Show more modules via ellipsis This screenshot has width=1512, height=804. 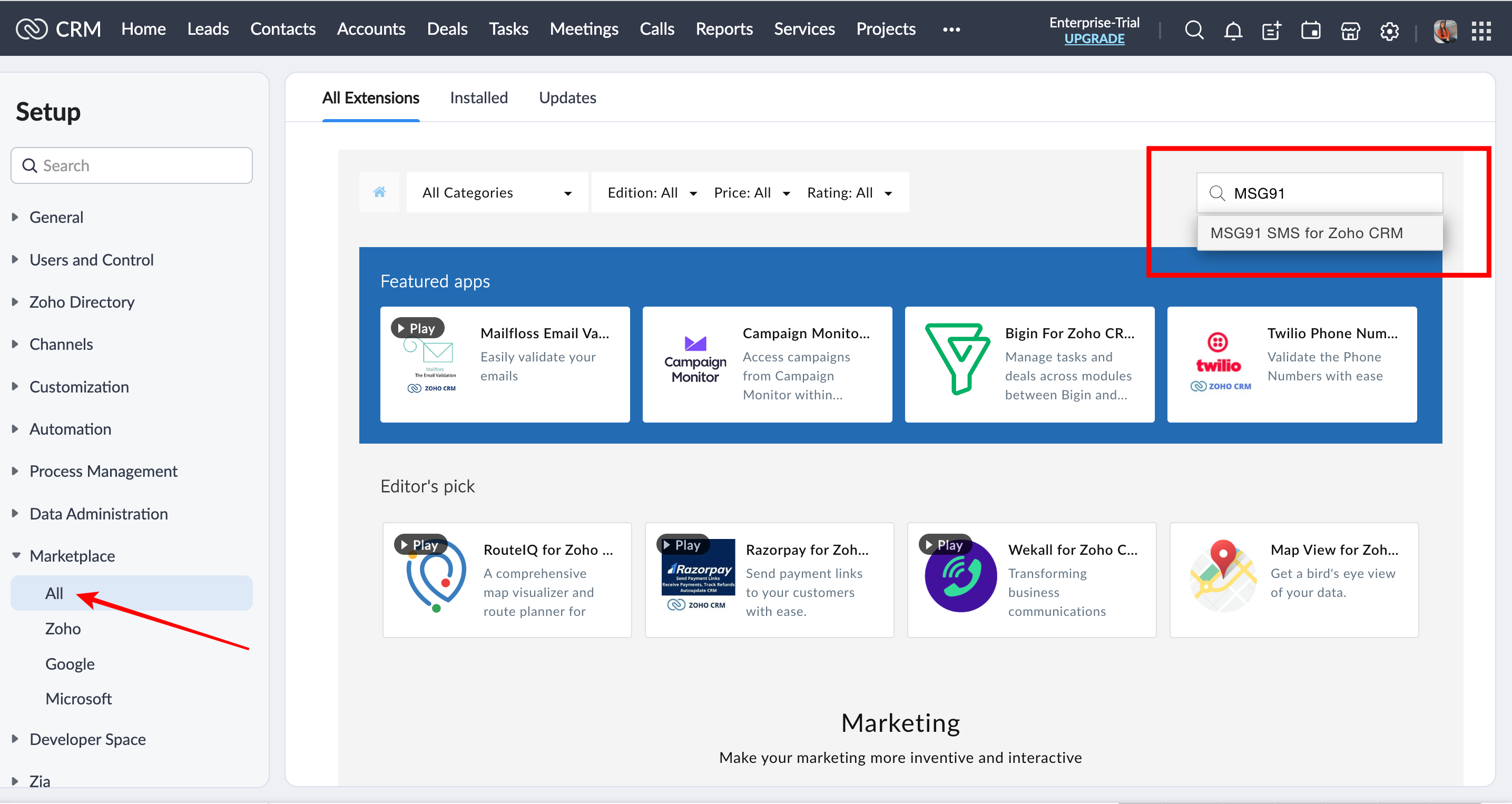point(951,29)
